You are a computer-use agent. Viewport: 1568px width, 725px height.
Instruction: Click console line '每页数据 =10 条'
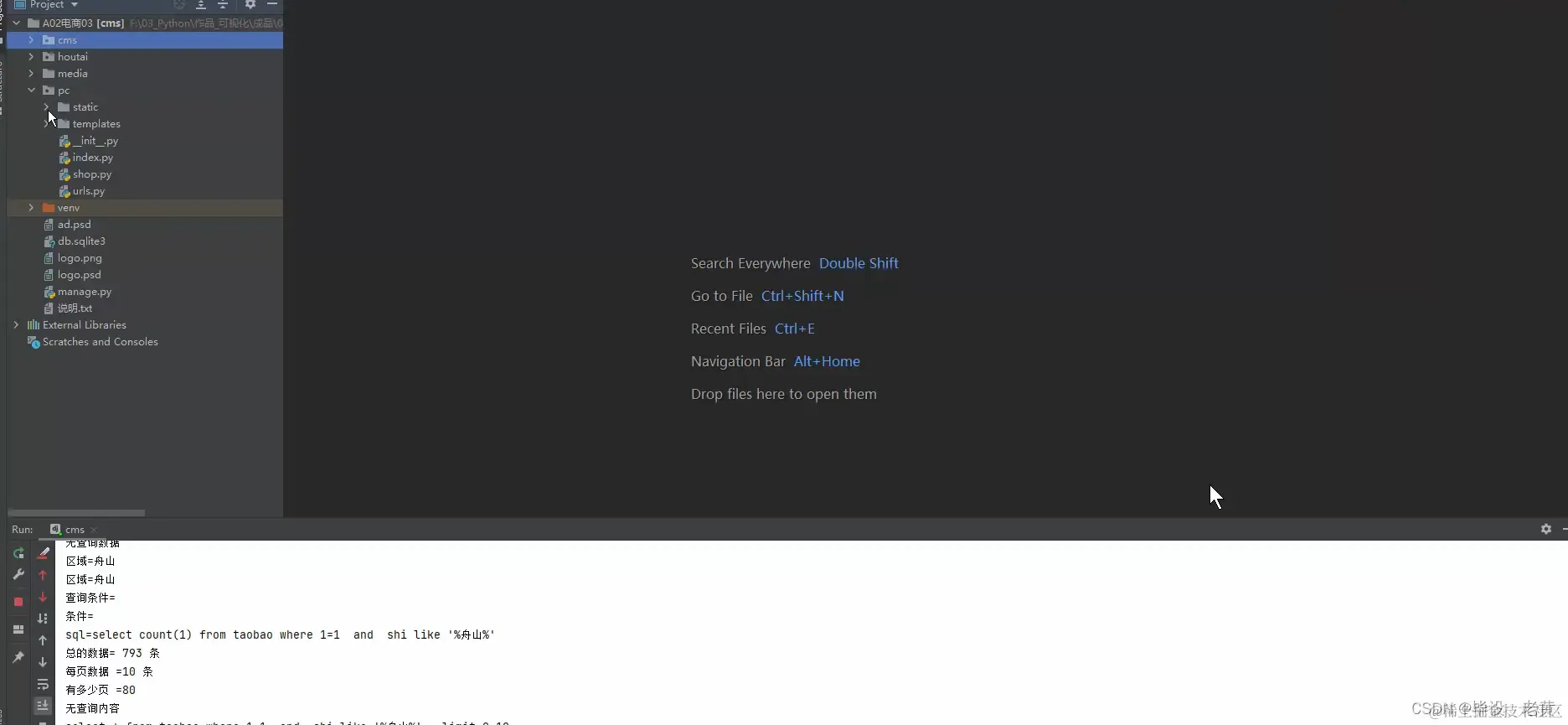coord(109,671)
